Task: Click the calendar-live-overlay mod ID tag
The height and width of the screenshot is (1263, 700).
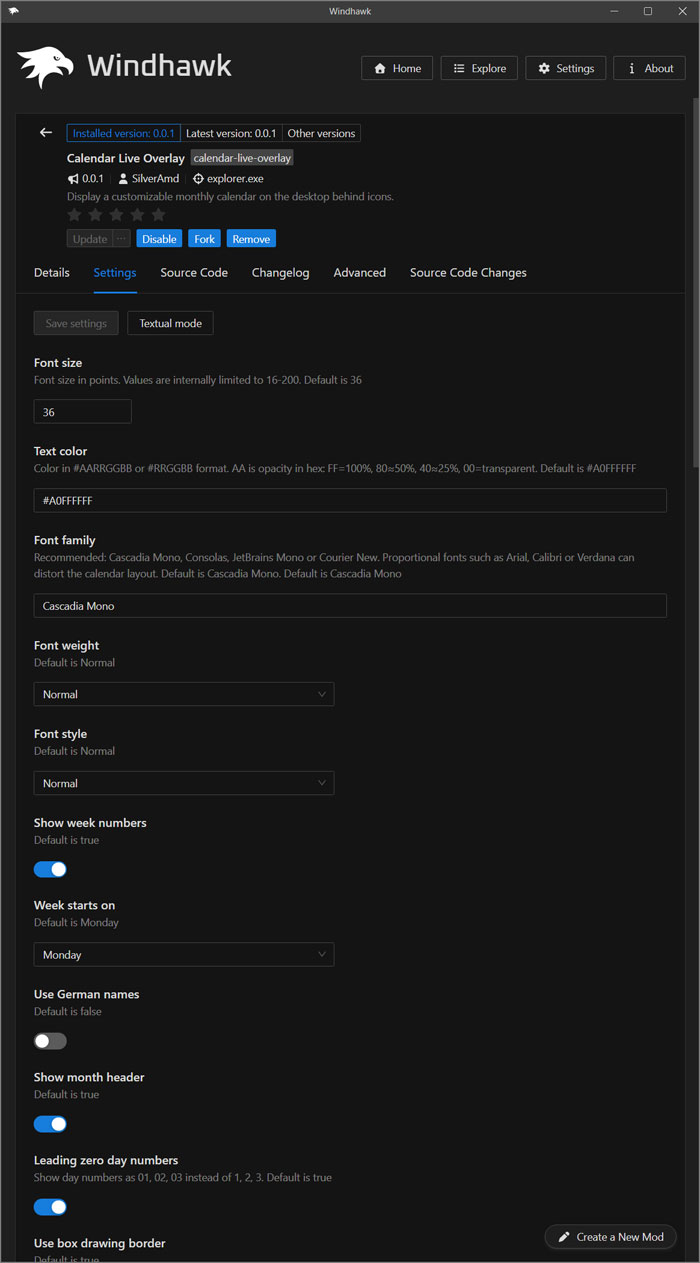Action: [x=242, y=158]
